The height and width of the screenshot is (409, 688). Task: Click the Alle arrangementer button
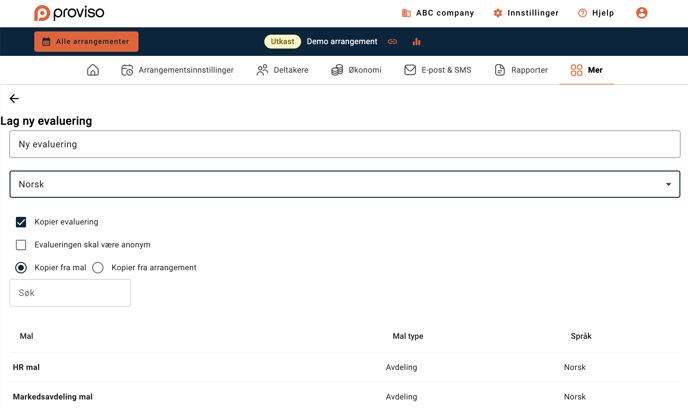click(x=86, y=42)
